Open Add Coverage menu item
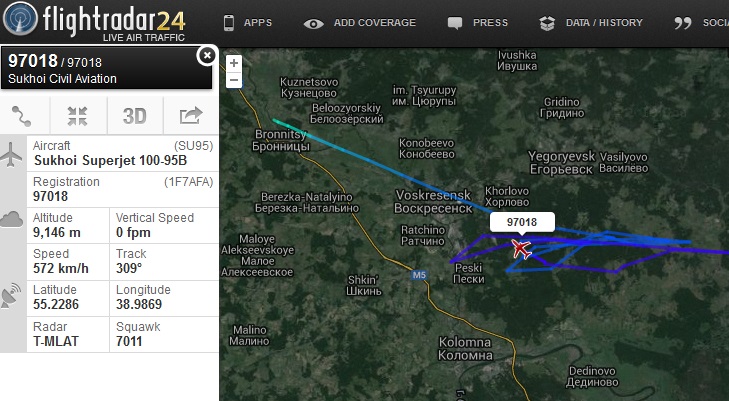The height and width of the screenshot is (401, 729). pyautogui.click(x=360, y=23)
